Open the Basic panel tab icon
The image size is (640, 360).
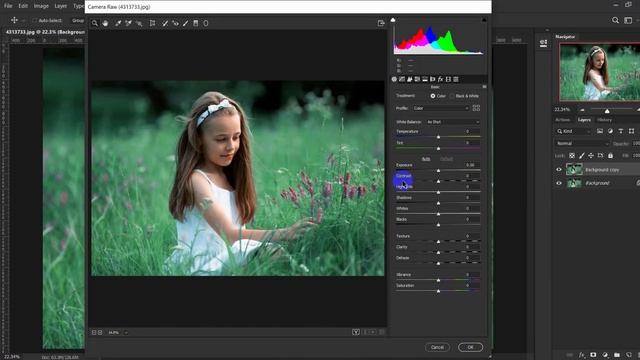(394, 79)
